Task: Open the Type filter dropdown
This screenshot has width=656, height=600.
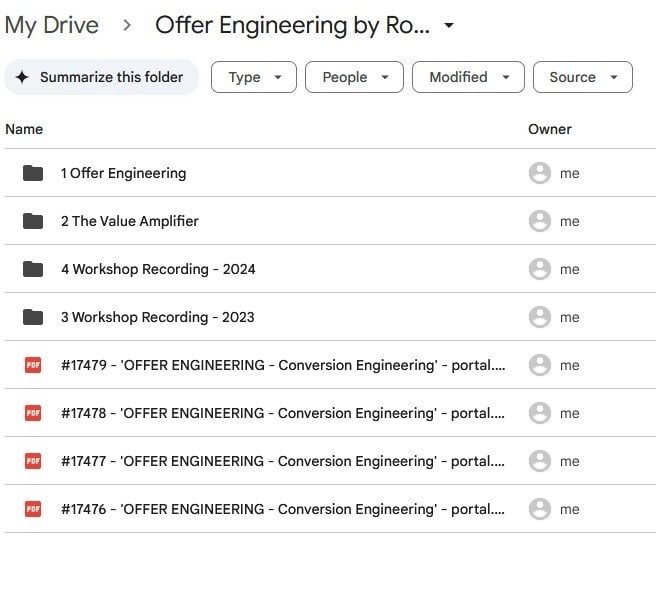Action: coord(254,77)
